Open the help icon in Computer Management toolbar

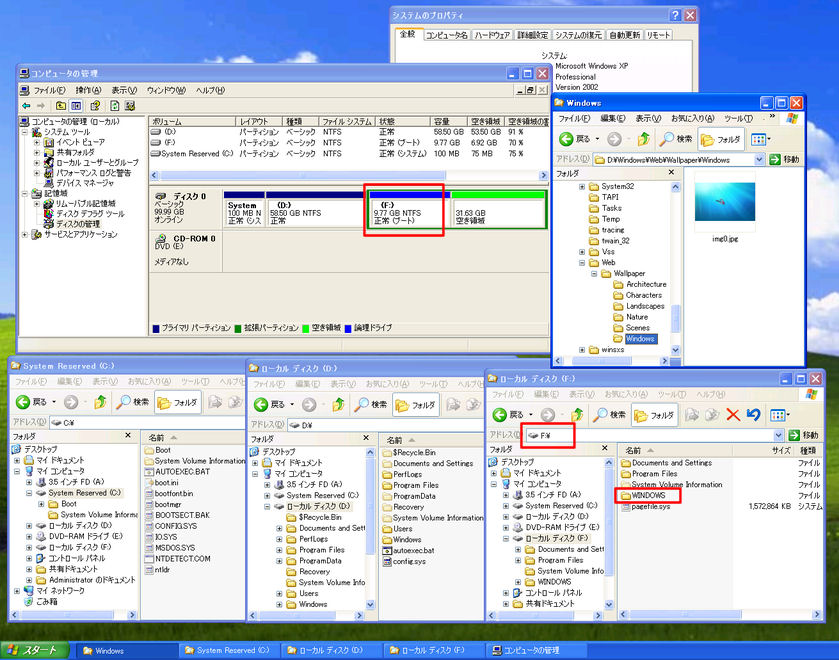point(95,106)
